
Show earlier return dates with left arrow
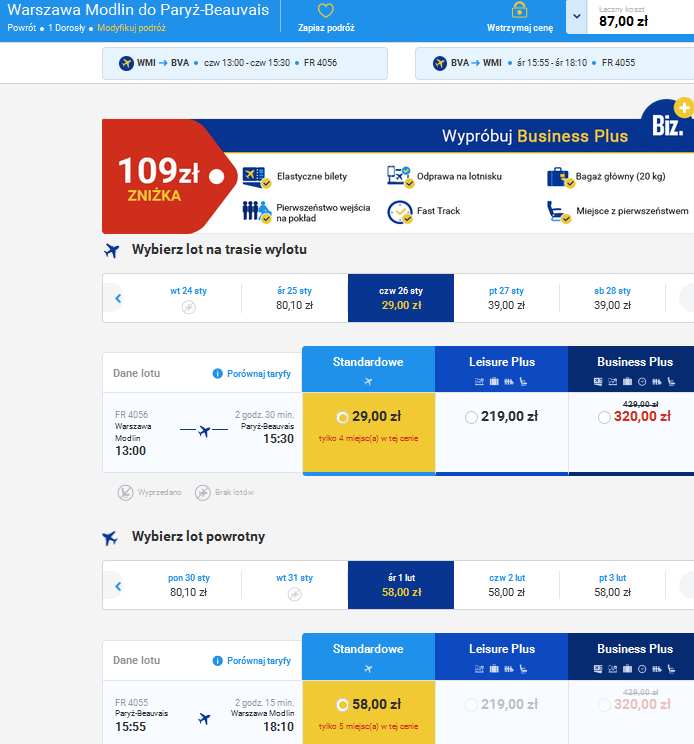118,586
